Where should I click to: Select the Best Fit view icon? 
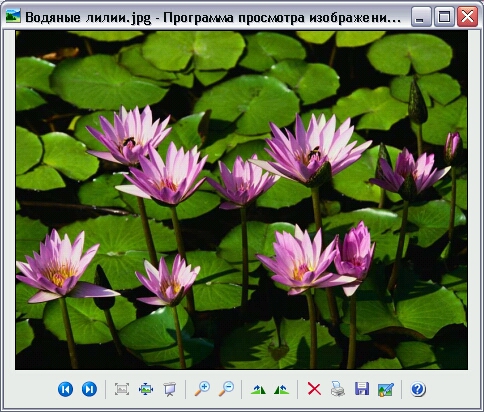(x=122, y=389)
